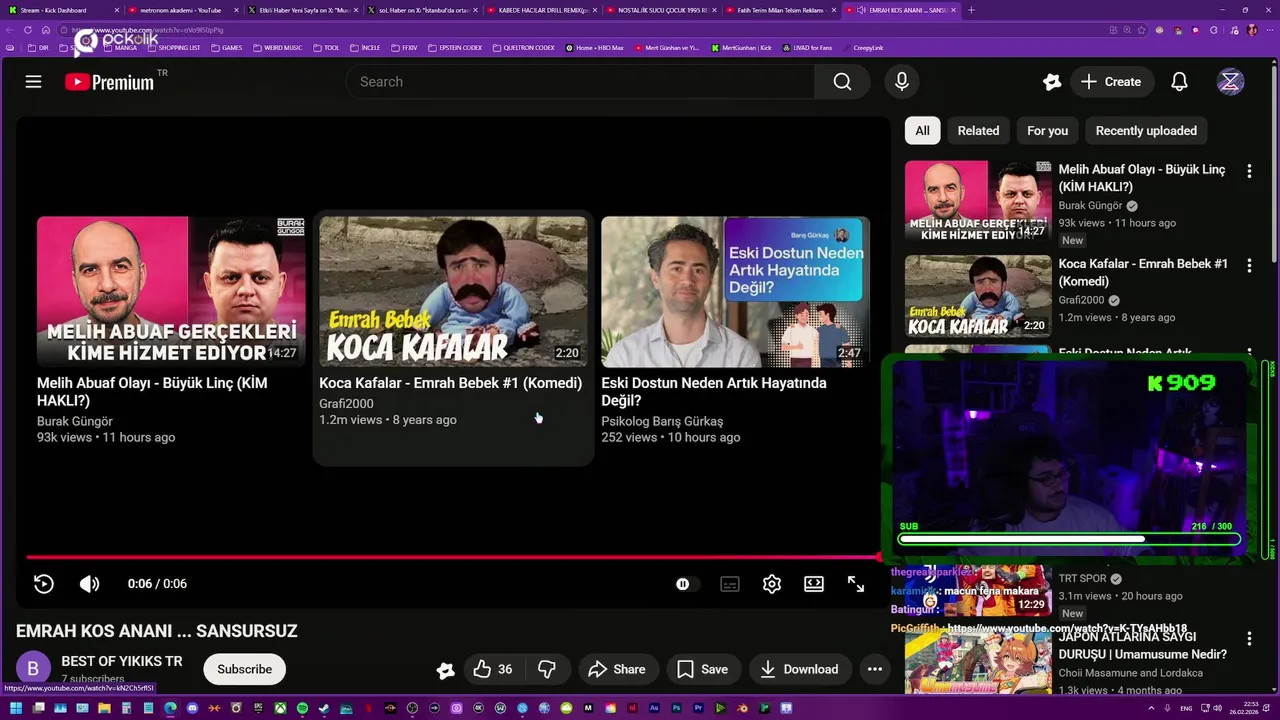
Task: Open the CreepyLink bookmark
Action: point(862,47)
